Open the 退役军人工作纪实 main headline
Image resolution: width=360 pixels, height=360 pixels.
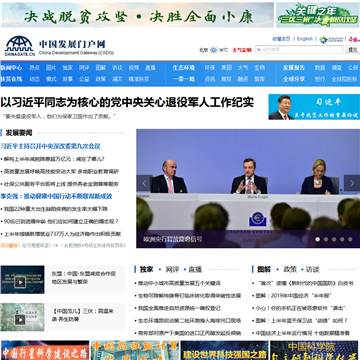click(127, 102)
